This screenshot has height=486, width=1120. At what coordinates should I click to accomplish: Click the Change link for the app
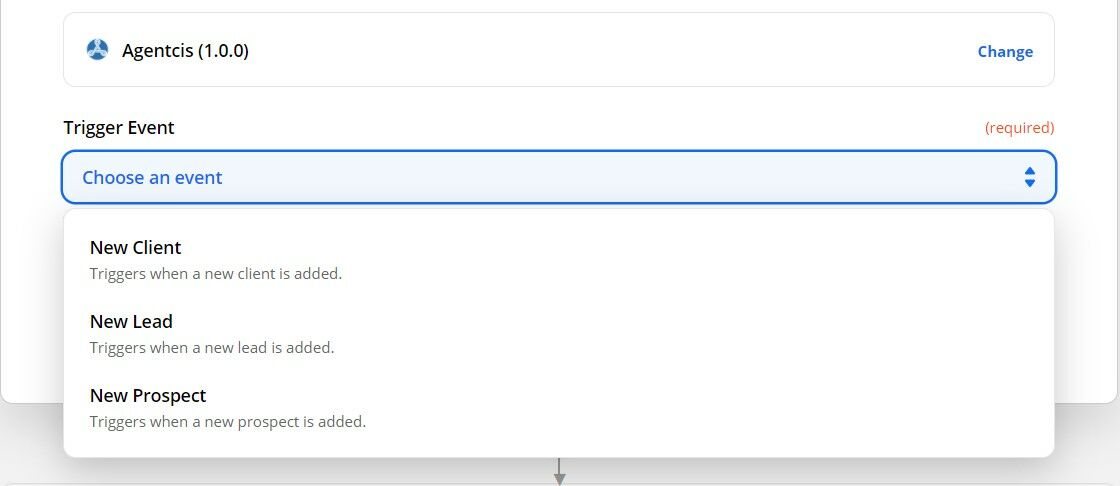(1005, 51)
